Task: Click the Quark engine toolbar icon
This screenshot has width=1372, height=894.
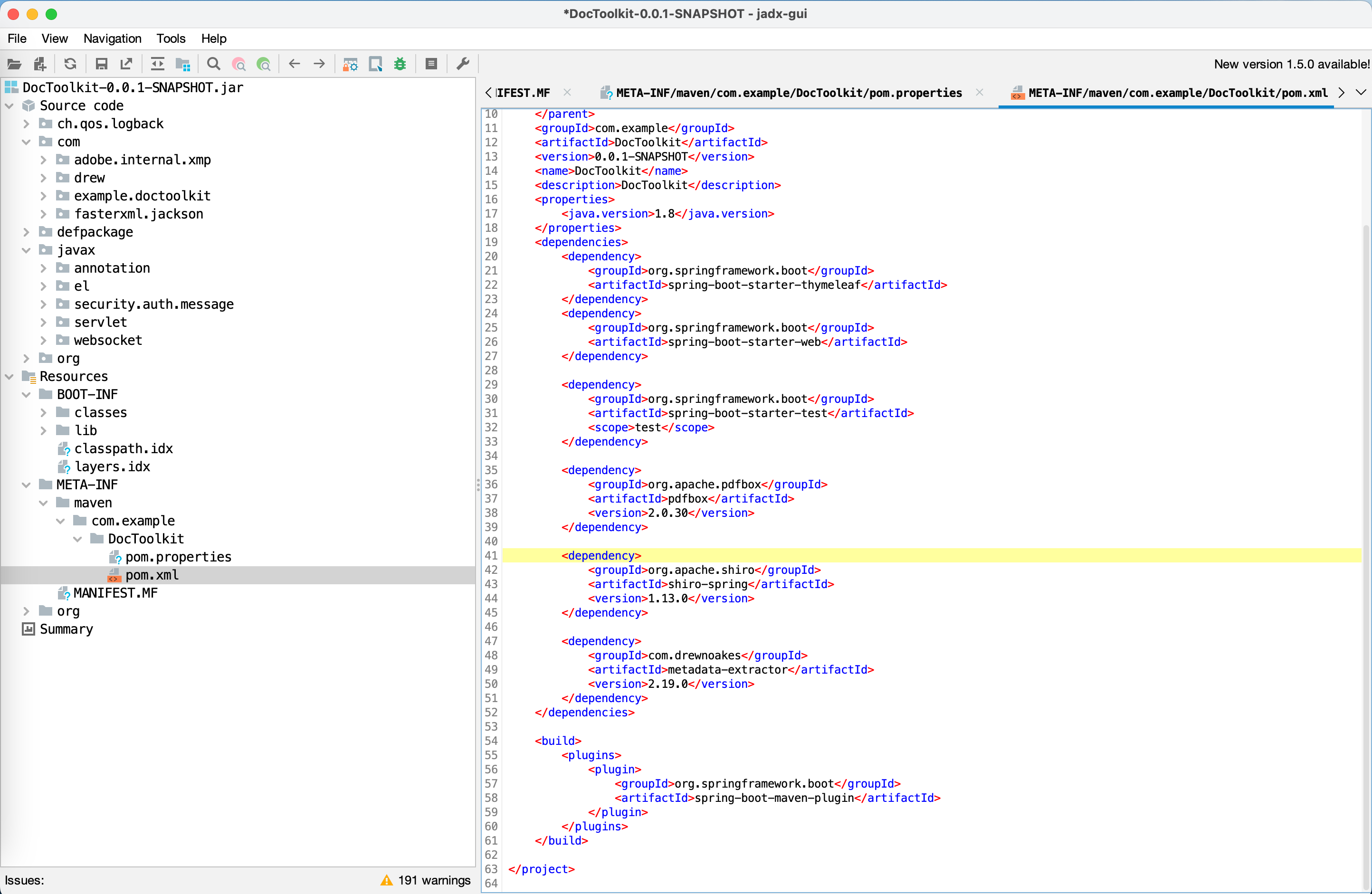Action: click(376, 64)
